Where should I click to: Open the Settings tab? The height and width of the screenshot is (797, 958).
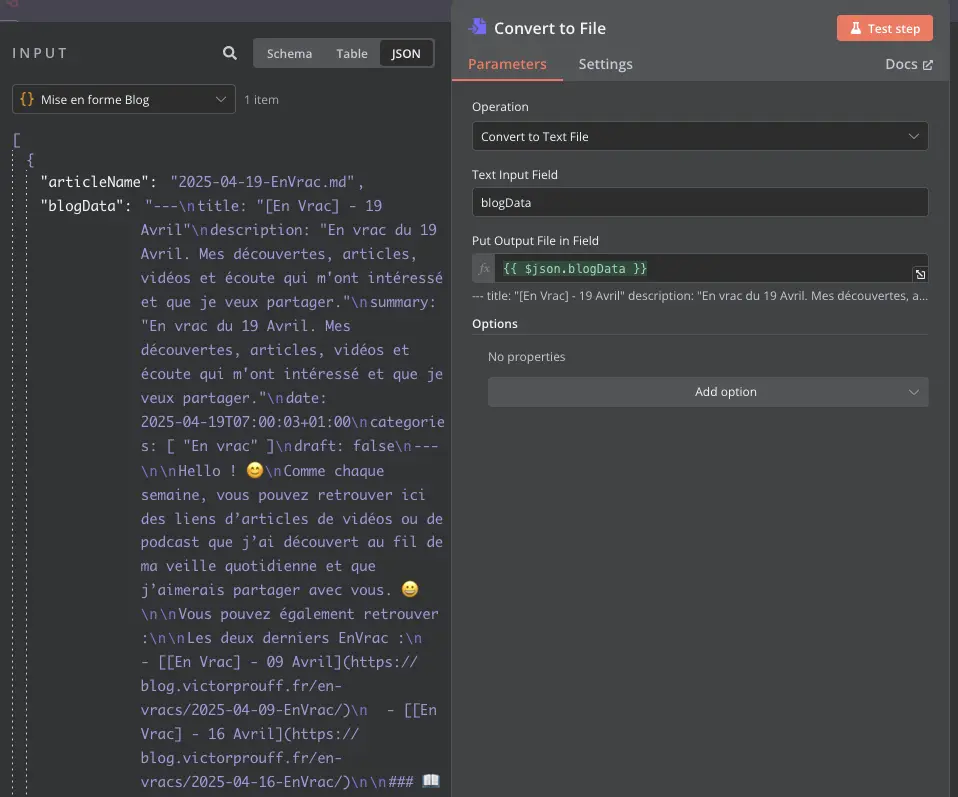605,64
